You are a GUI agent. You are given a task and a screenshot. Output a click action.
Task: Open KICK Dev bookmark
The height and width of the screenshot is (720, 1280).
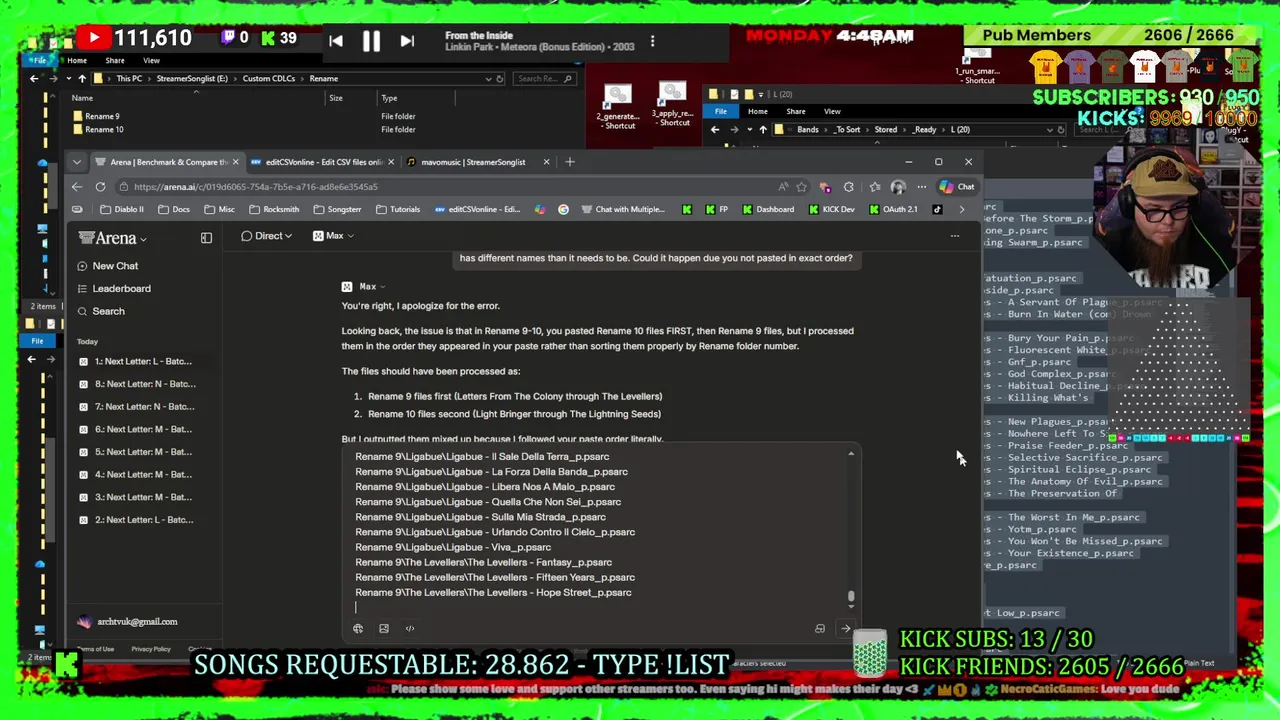pyautogui.click(x=831, y=210)
